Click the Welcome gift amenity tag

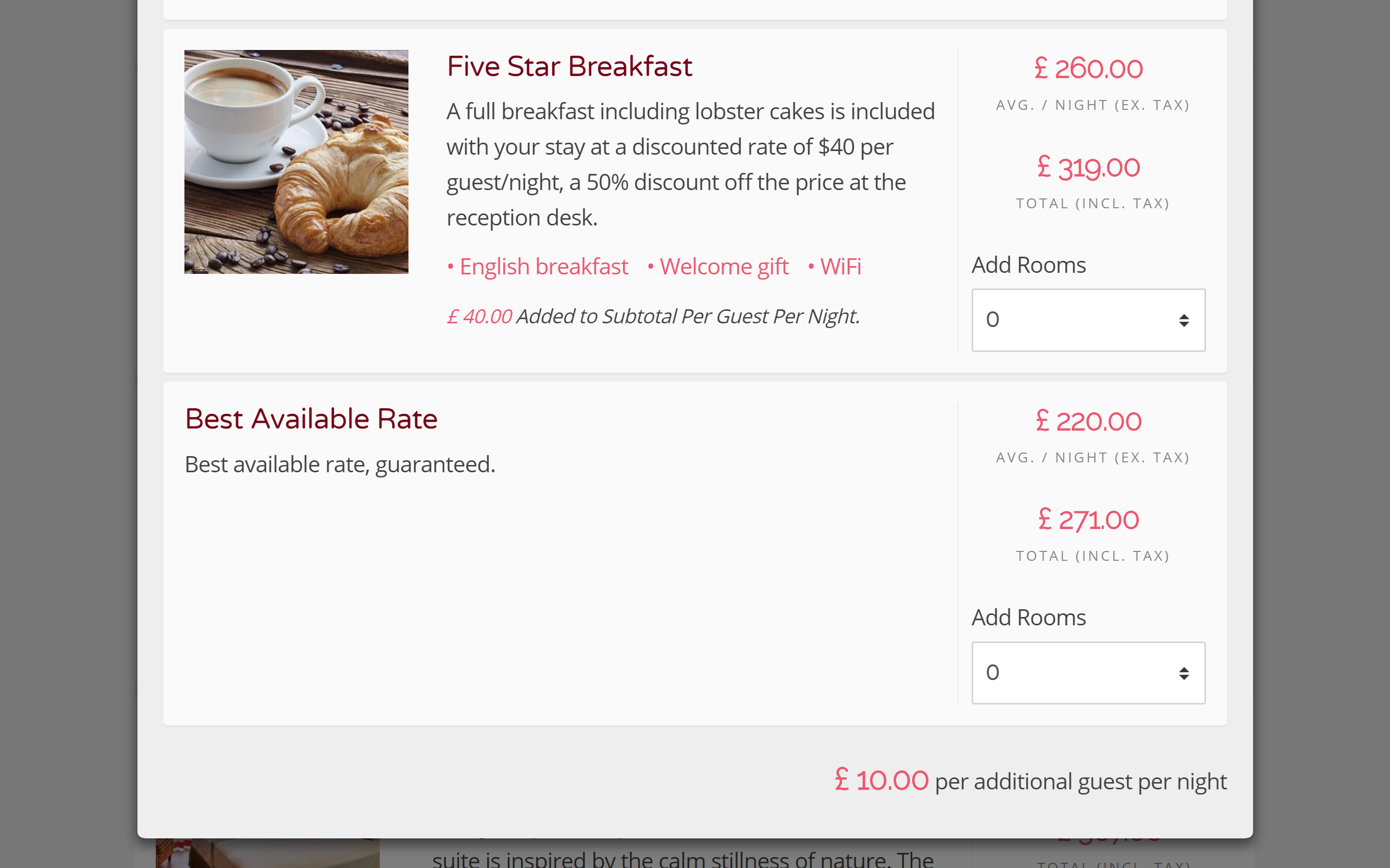click(x=718, y=267)
